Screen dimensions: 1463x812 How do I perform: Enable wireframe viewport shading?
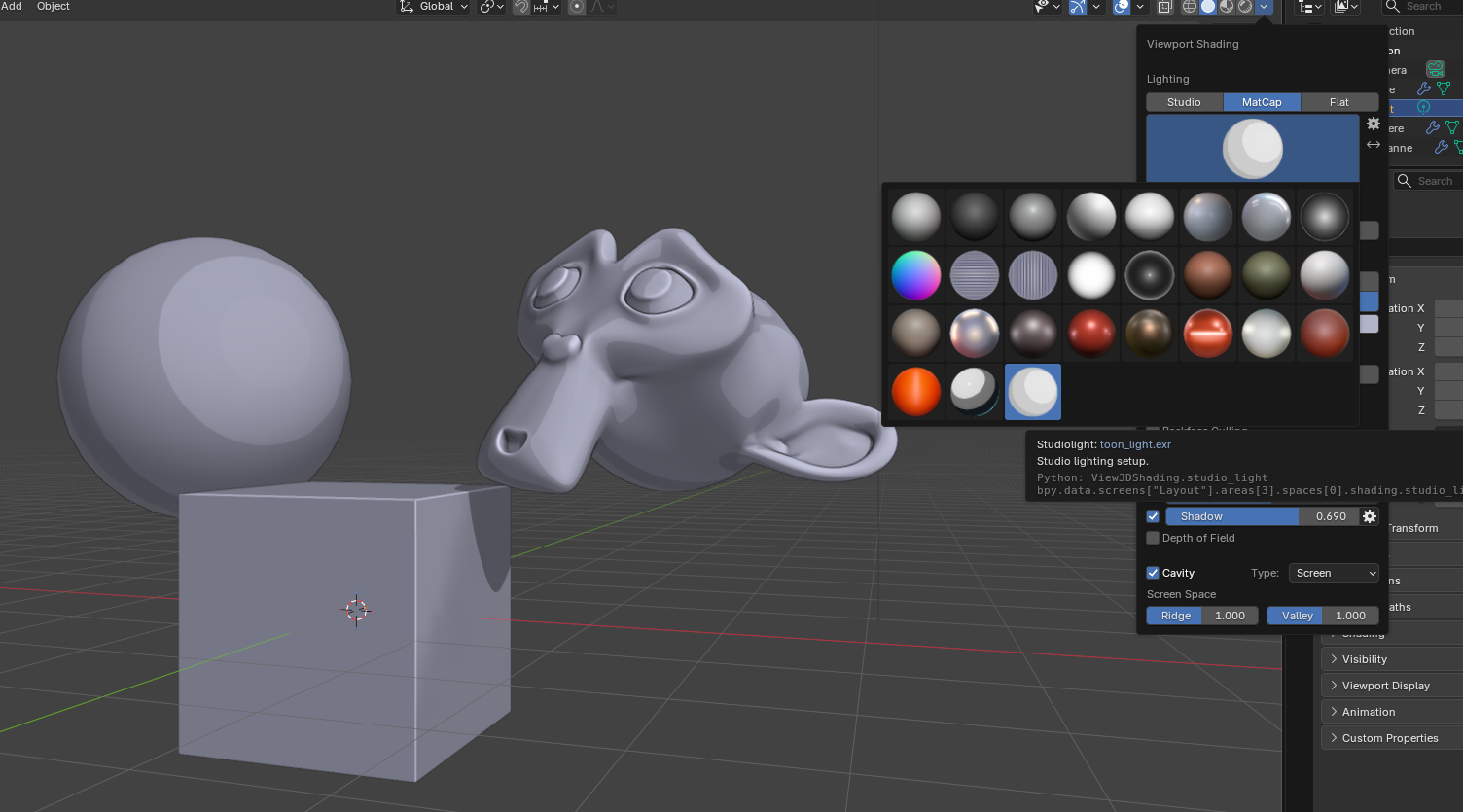point(1190,7)
